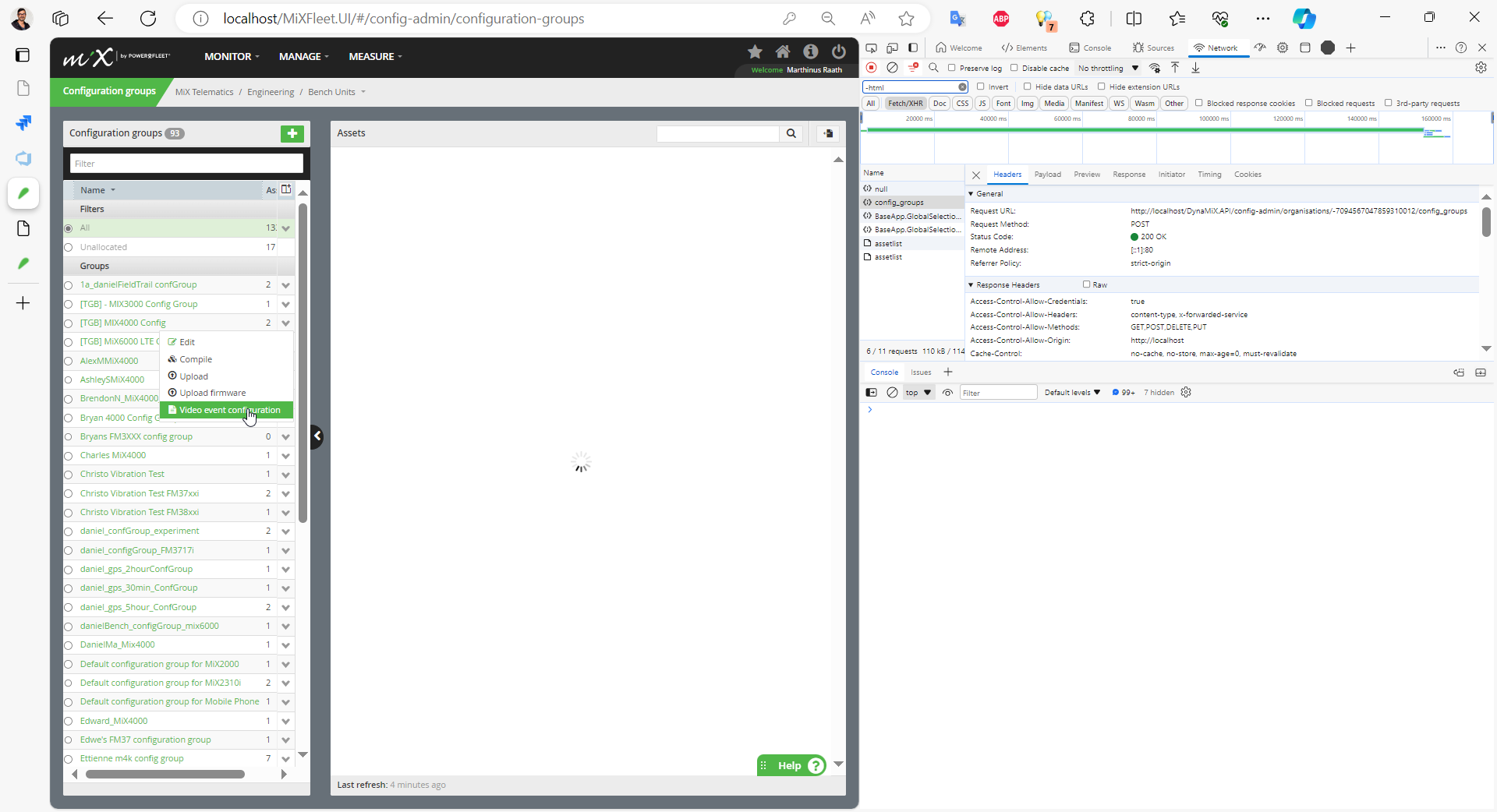Open the favourites star icon in header
Screen dimensions: 1497x812
tap(754, 52)
